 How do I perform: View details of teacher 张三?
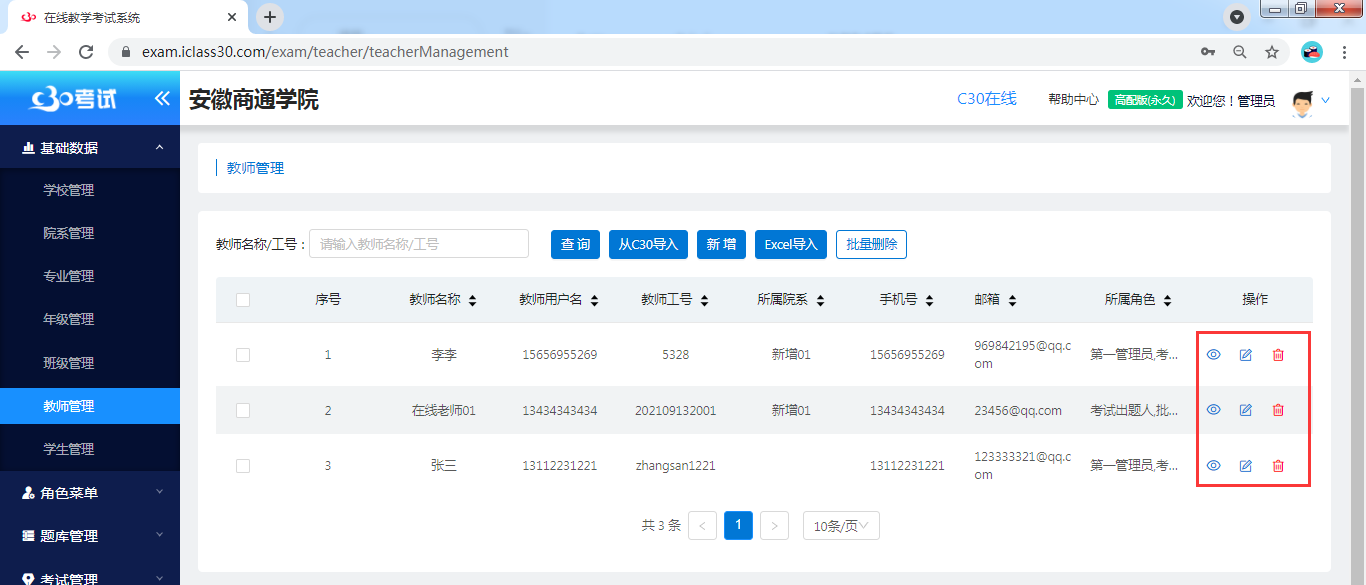pos(1214,465)
